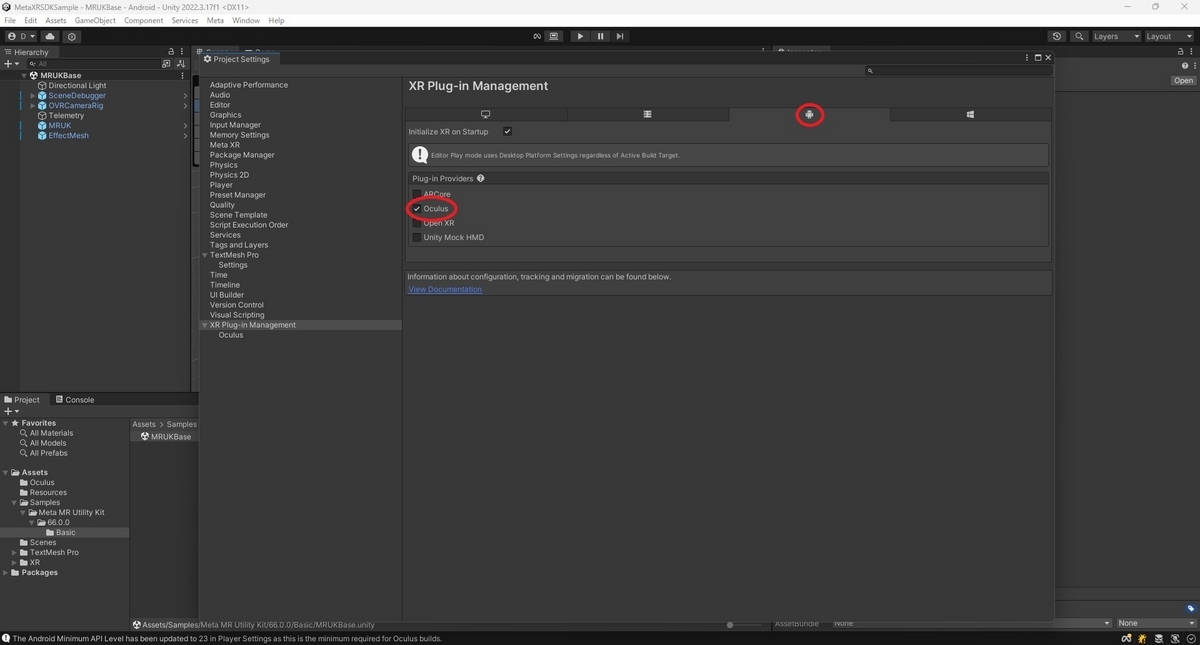Click the Meta icon in status bar
Image resolution: width=1200 pixels, height=645 pixels.
click(x=1127, y=638)
